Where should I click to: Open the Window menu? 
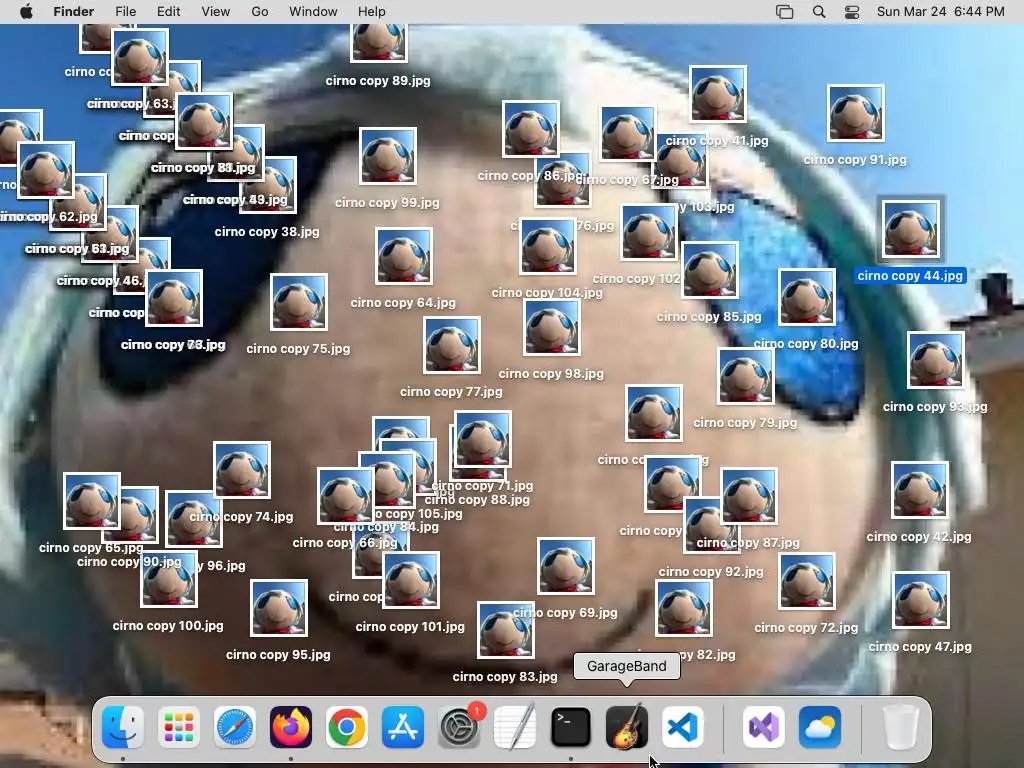click(313, 12)
